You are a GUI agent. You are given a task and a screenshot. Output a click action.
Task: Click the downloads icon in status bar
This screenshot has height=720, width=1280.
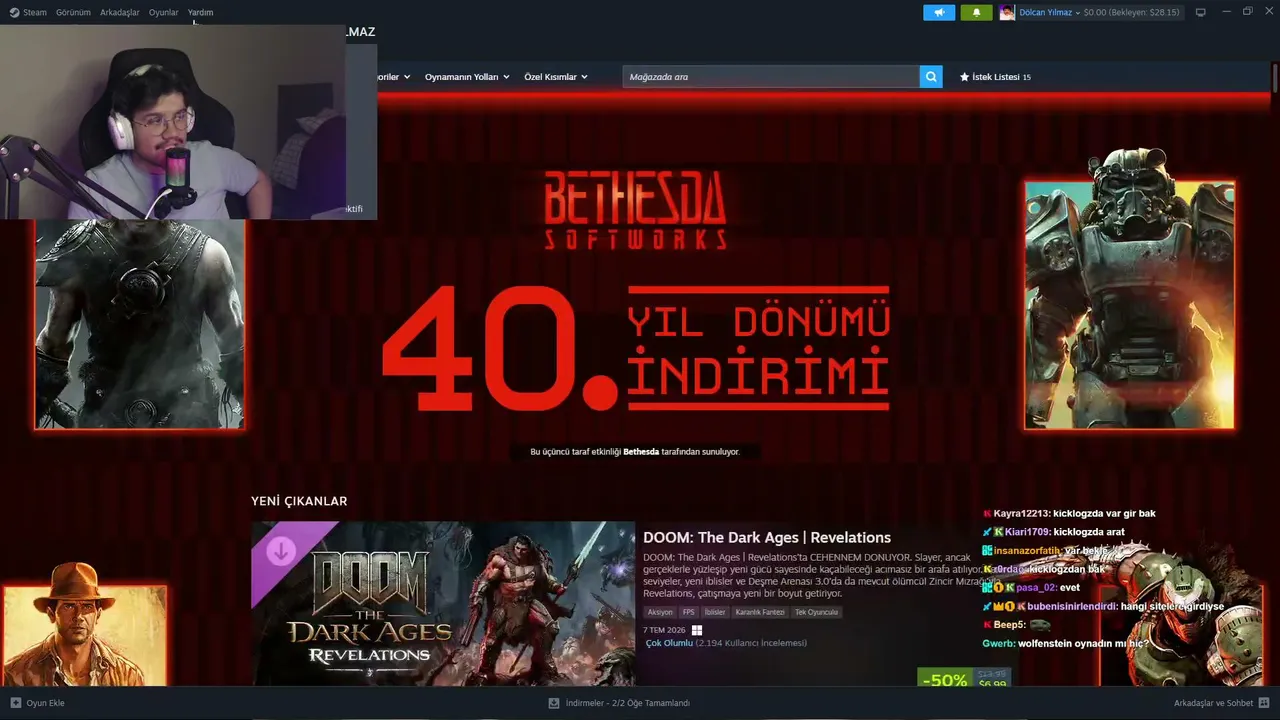point(554,703)
